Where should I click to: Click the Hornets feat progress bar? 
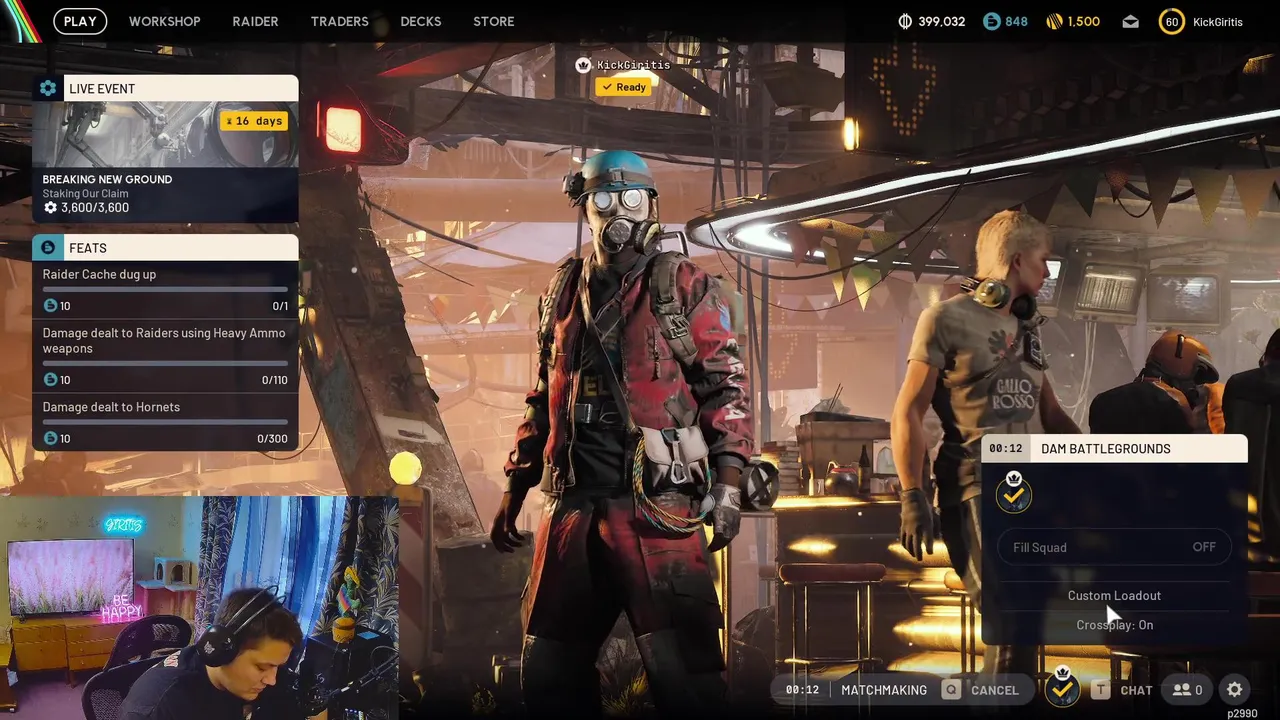click(165, 423)
